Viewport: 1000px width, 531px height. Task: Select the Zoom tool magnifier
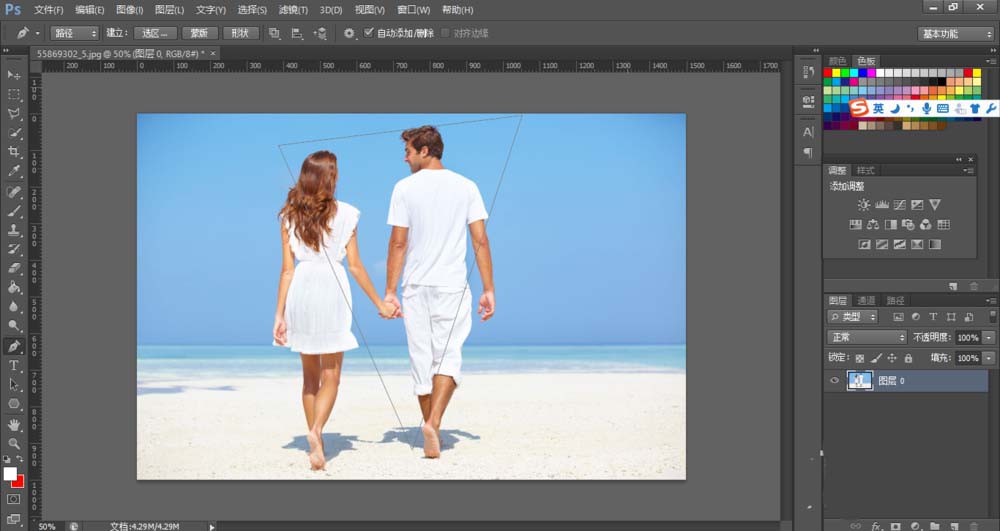click(x=14, y=443)
